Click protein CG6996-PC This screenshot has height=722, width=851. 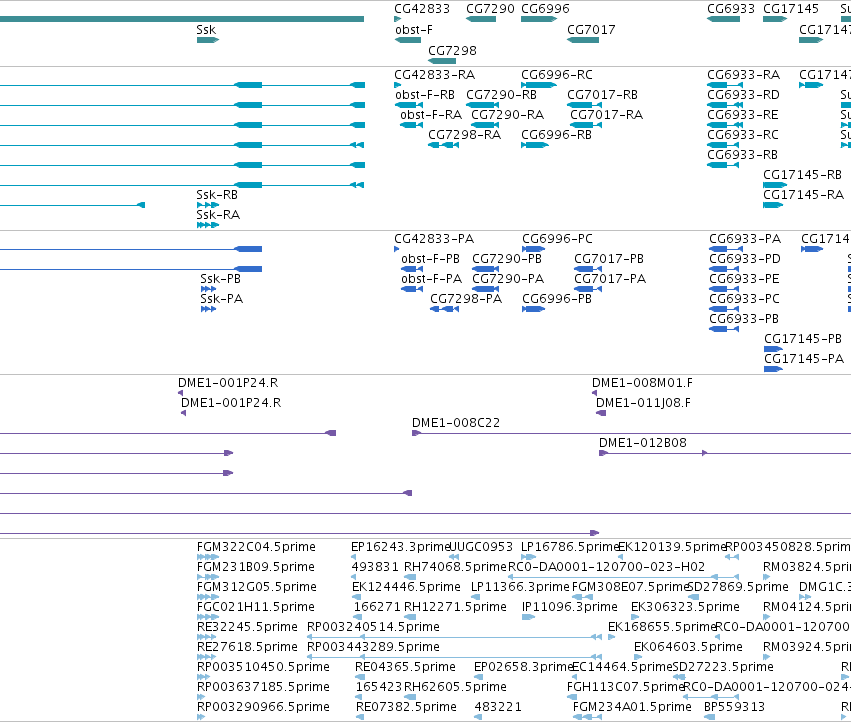point(557,239)
